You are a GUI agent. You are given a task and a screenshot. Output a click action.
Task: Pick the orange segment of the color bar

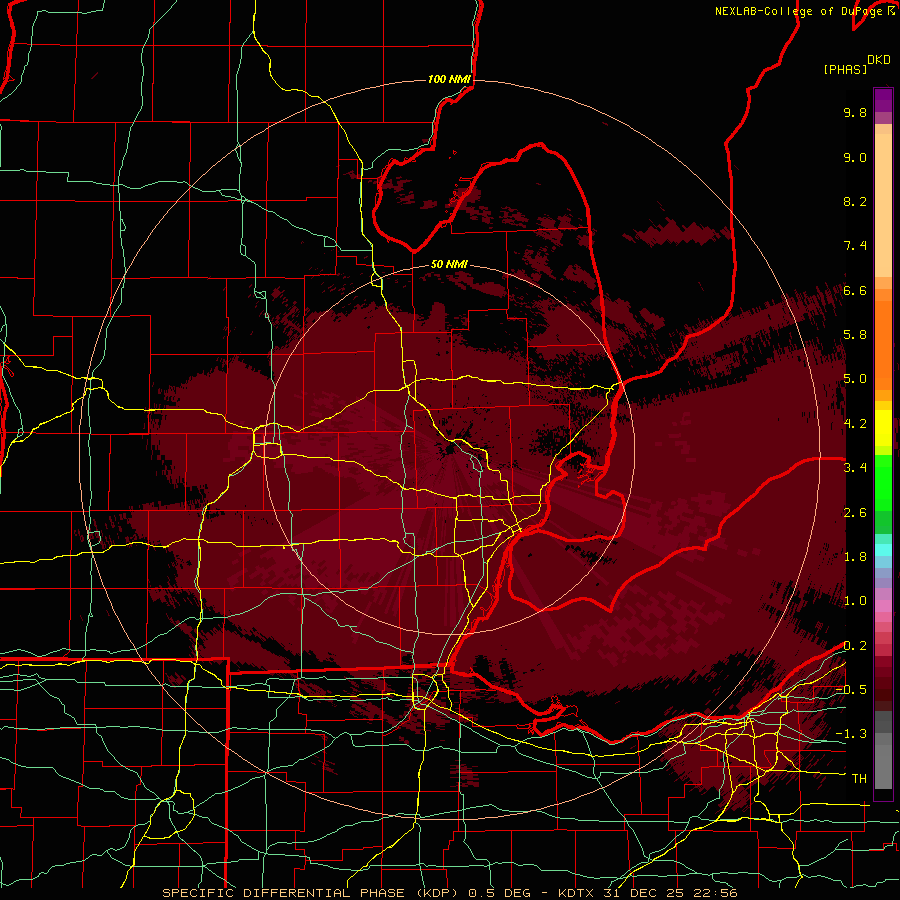[883, 344]
